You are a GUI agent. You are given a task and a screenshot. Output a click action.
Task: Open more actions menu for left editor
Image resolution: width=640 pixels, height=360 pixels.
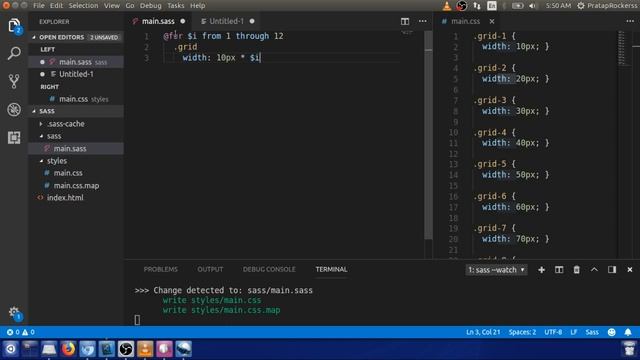click(422, 21)
